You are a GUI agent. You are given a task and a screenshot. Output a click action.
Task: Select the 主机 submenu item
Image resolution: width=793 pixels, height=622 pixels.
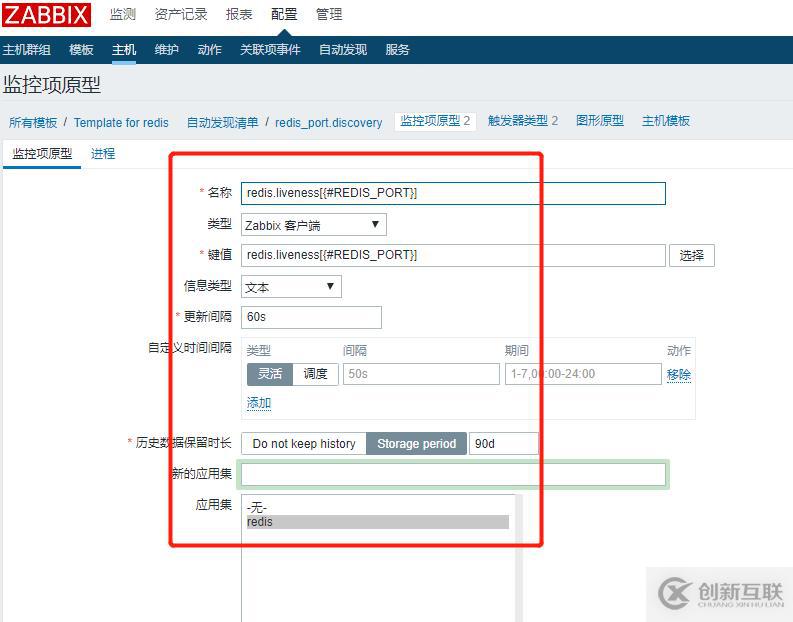tap(124, 50)
